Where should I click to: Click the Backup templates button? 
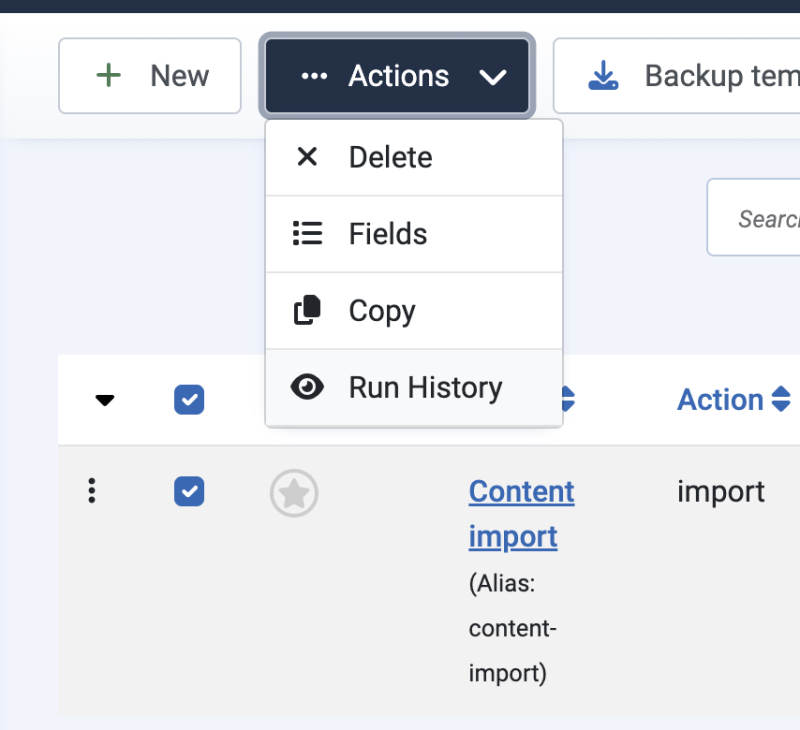point(677,75)
